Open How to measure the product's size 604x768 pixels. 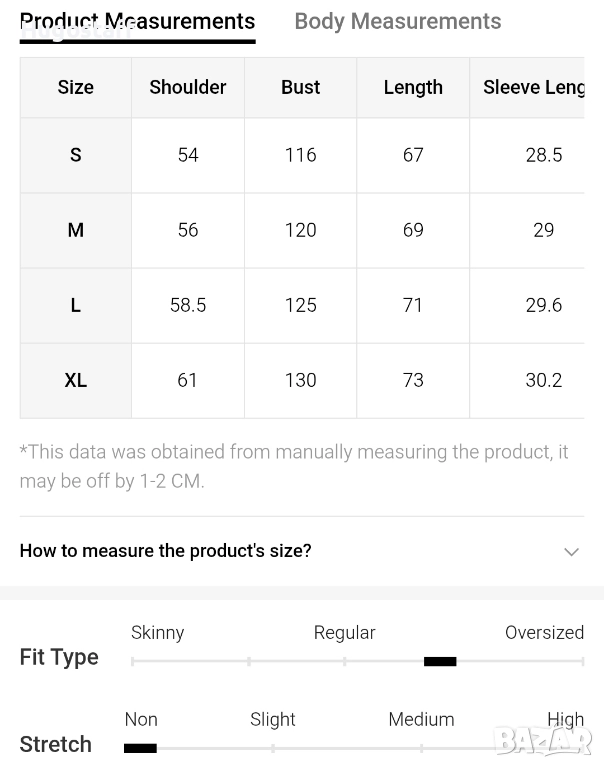[x=166, y=551]
